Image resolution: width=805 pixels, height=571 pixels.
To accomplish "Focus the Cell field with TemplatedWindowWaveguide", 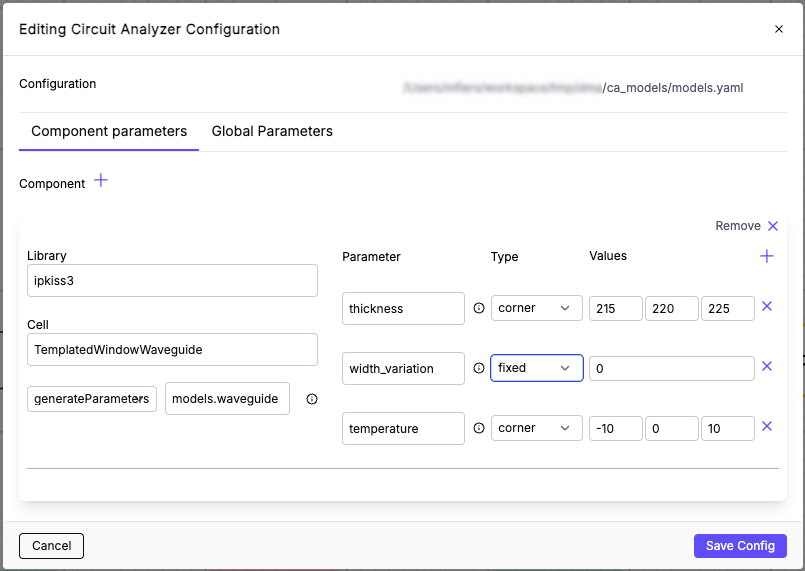I will point(172,350).
